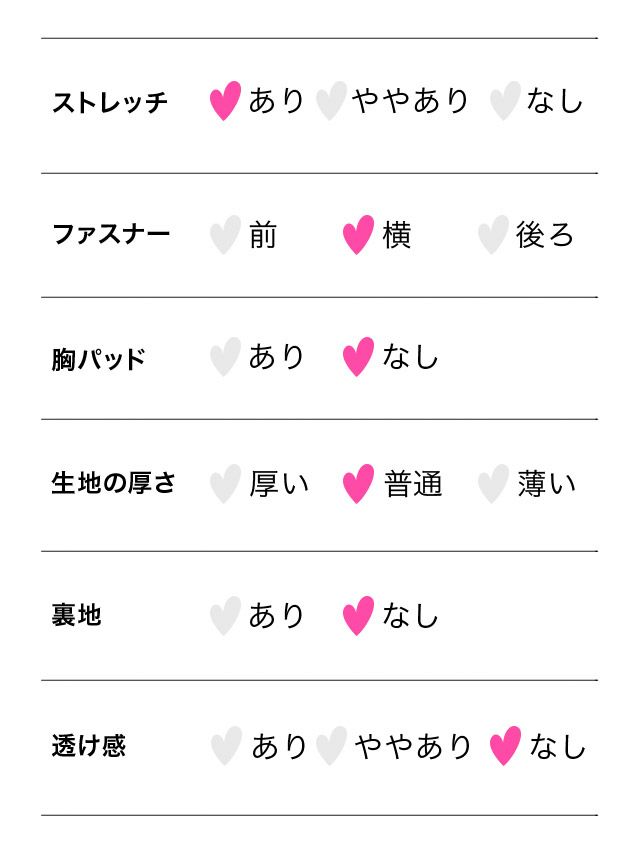Click the 生地の厚さ row label
The width and height of the screenshot is (640, 854).
point(113,483)
